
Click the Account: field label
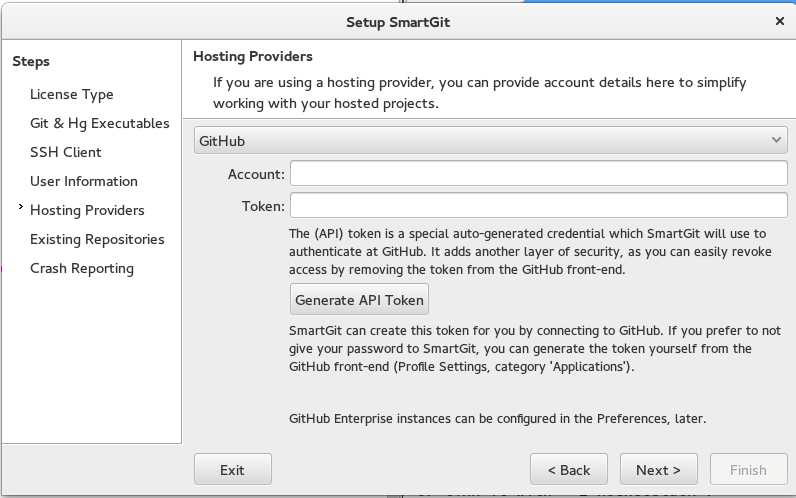pos(256,174)
